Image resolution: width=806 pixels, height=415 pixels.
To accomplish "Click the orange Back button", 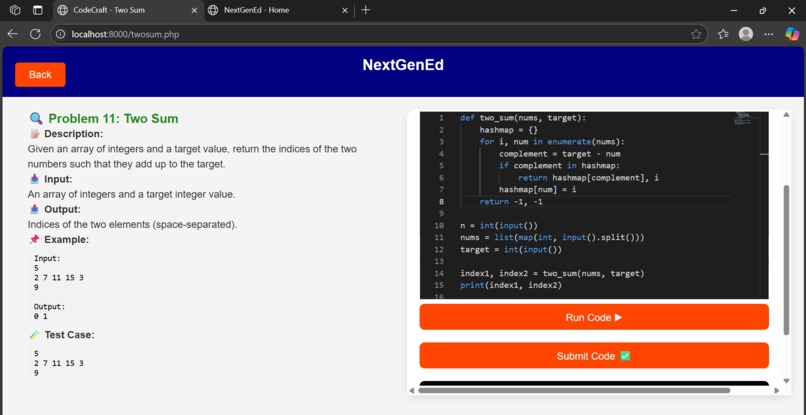I will (x=40, y=75).
